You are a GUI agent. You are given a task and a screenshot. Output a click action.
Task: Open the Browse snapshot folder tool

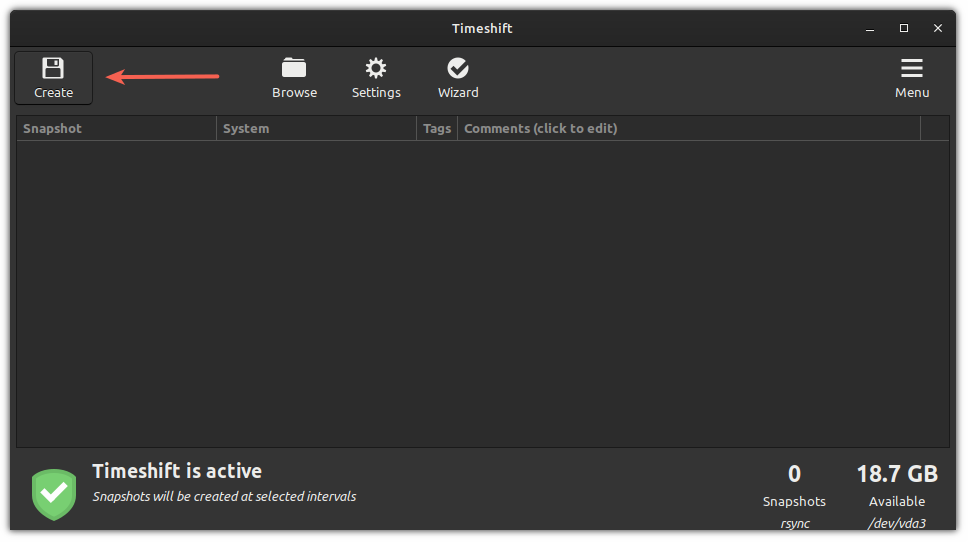pyautogui.click(x=294, y=78)
